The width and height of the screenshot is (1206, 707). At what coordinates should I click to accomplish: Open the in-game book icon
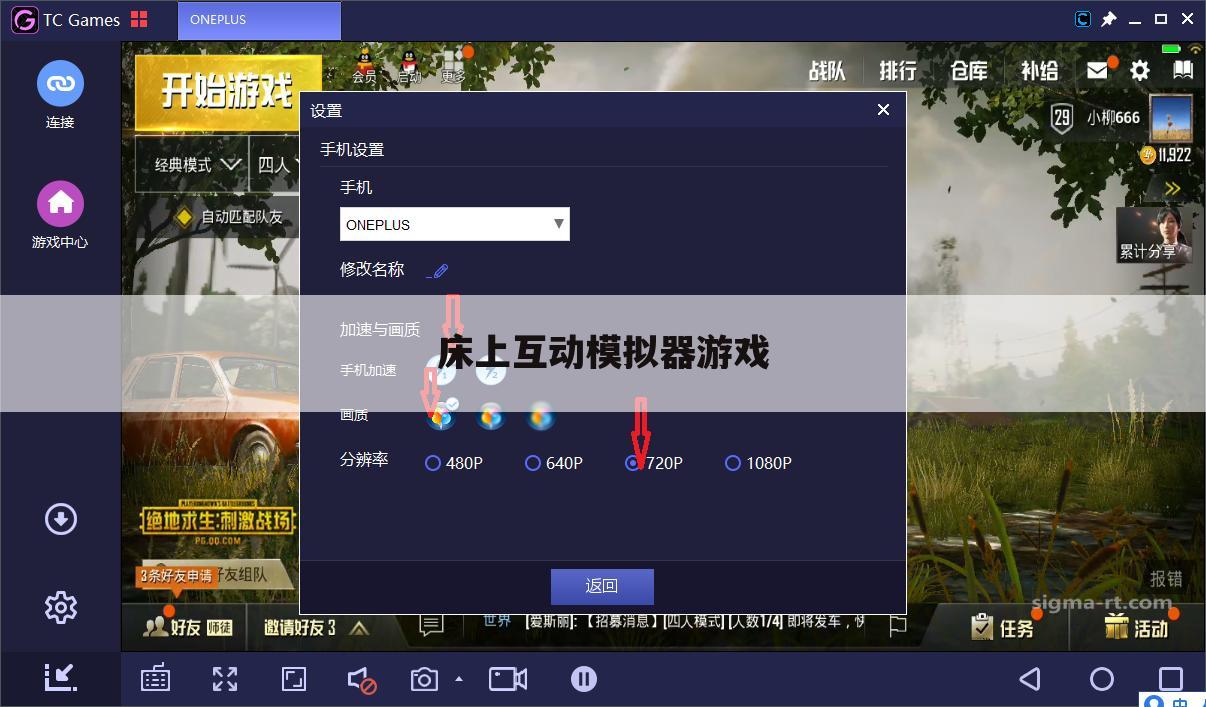(1183, 70)
